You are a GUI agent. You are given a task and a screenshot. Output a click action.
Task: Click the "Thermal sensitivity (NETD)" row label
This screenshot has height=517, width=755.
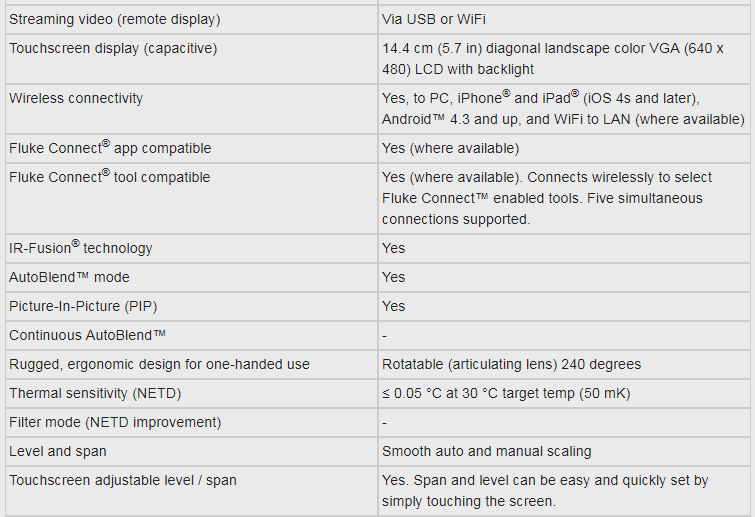(x=95, y=393)
